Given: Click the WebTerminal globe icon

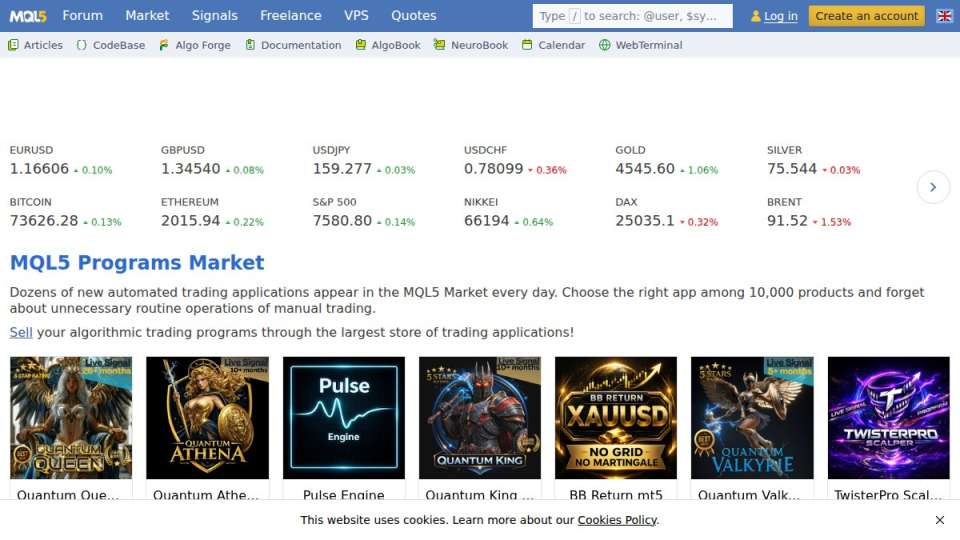Looking at the screenshot, I should 604,45.
